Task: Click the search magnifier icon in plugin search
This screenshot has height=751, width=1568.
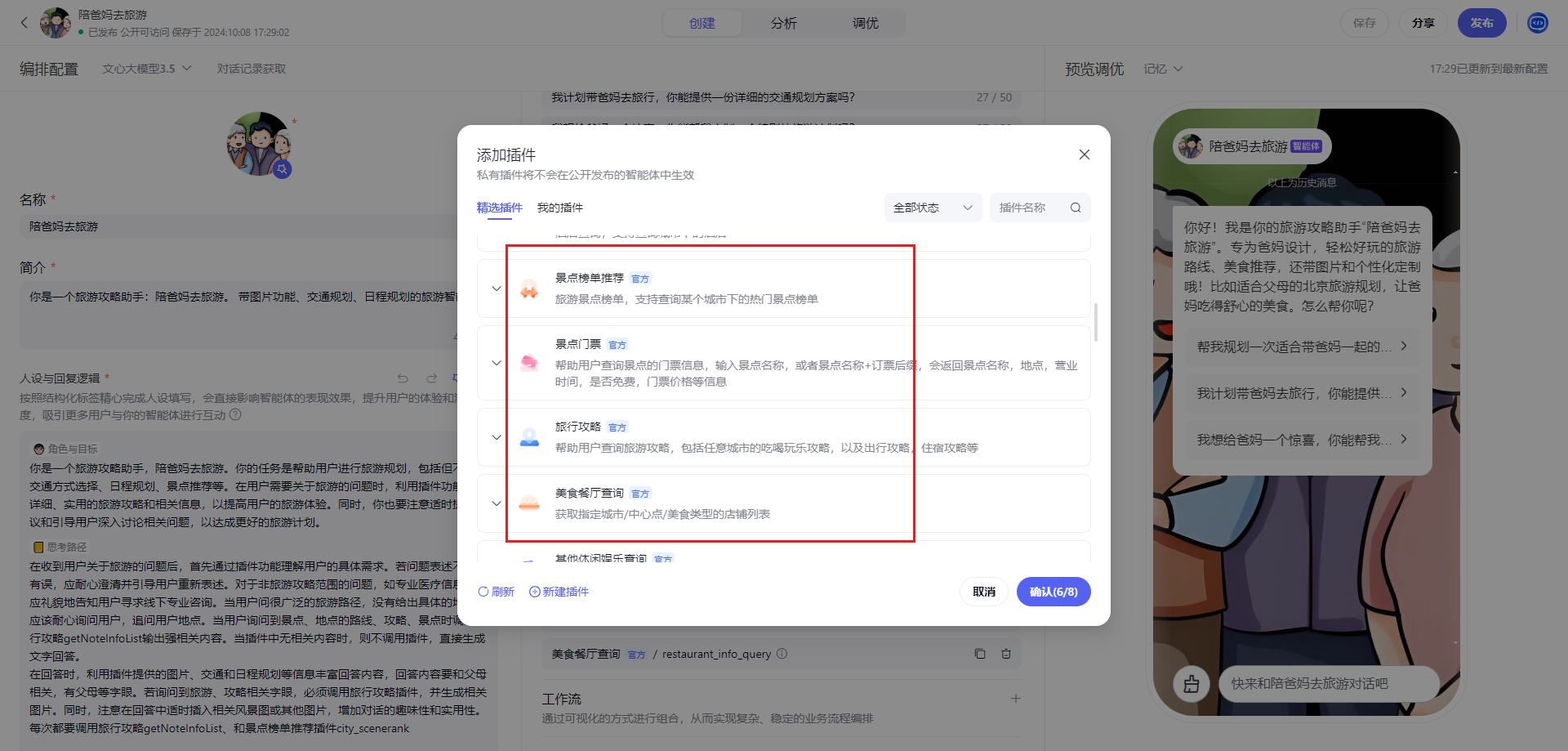Action: click(x=1076, y=208)
